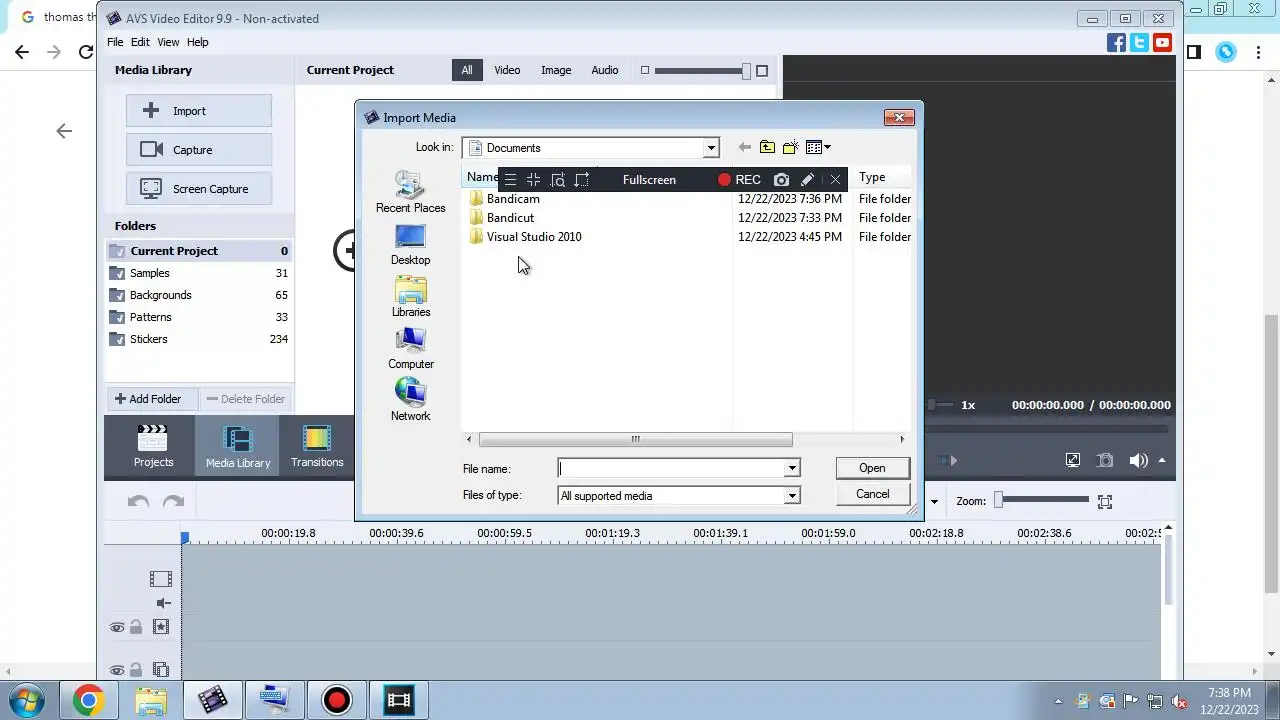Click the Open button in the Import dialog
Viewport: 1280px width, 720px height.
872,468
